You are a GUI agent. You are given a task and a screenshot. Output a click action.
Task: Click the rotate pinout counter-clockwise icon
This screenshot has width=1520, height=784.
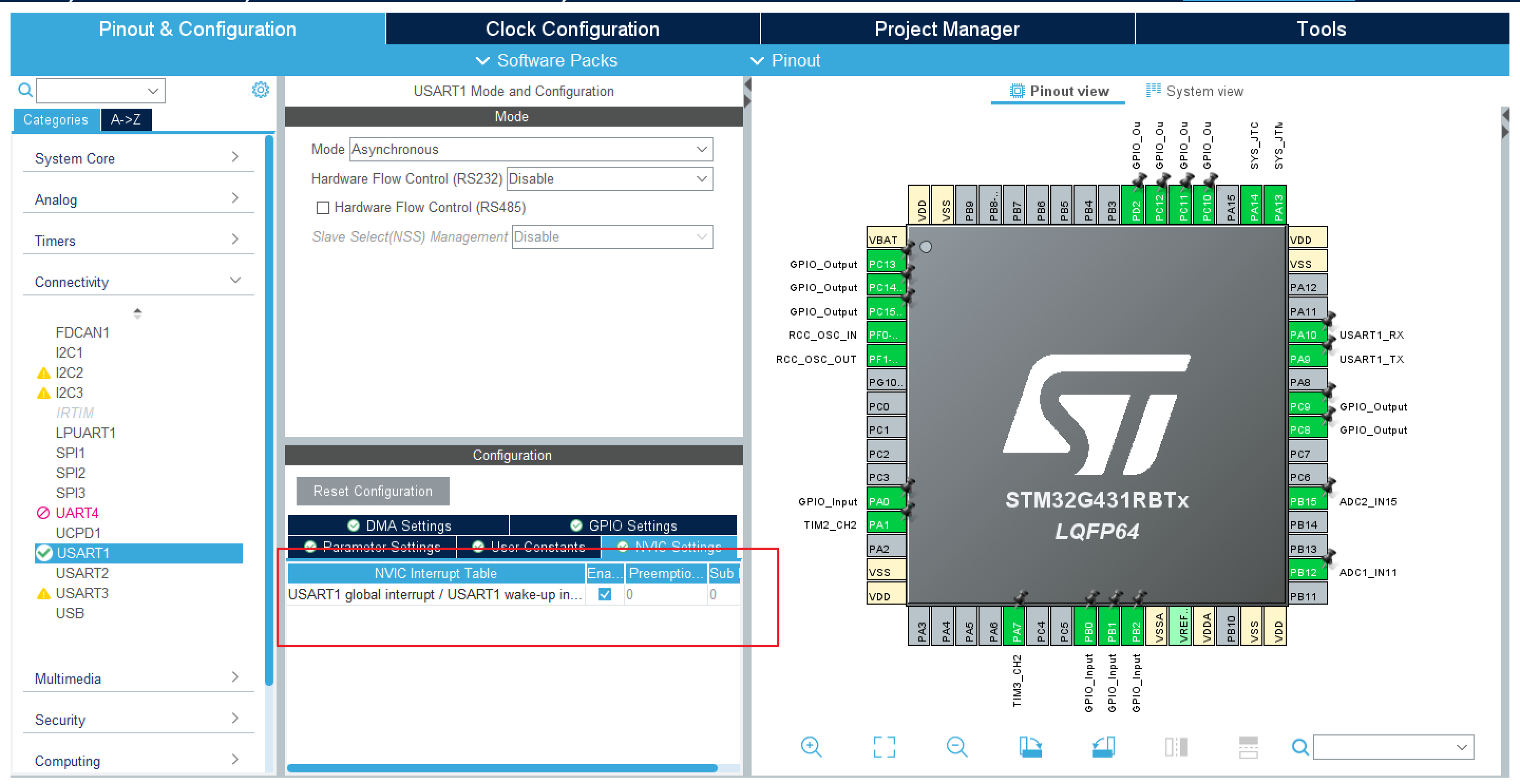coord(1103,747)
